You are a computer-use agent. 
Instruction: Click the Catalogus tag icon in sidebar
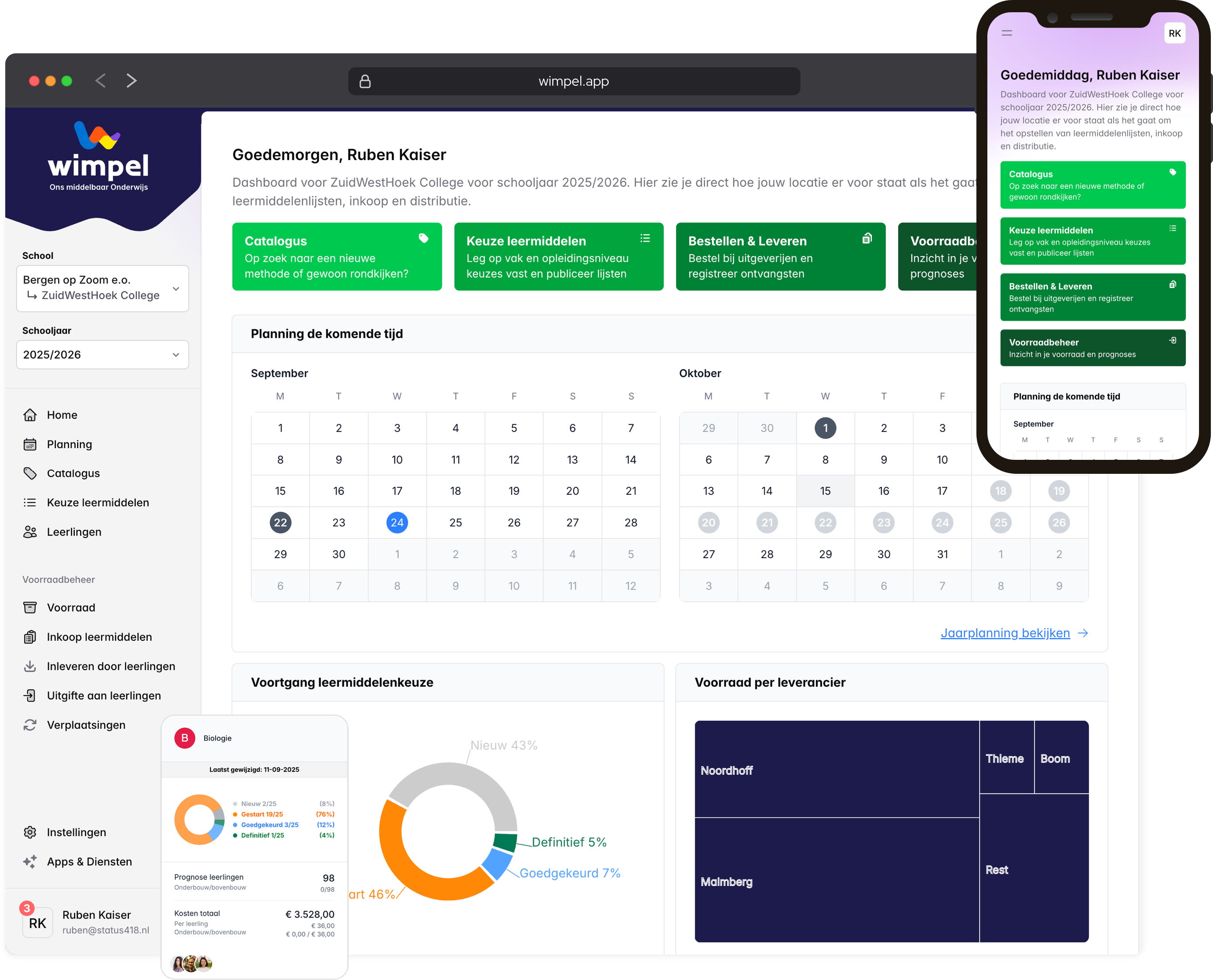(x=30, y=474)
